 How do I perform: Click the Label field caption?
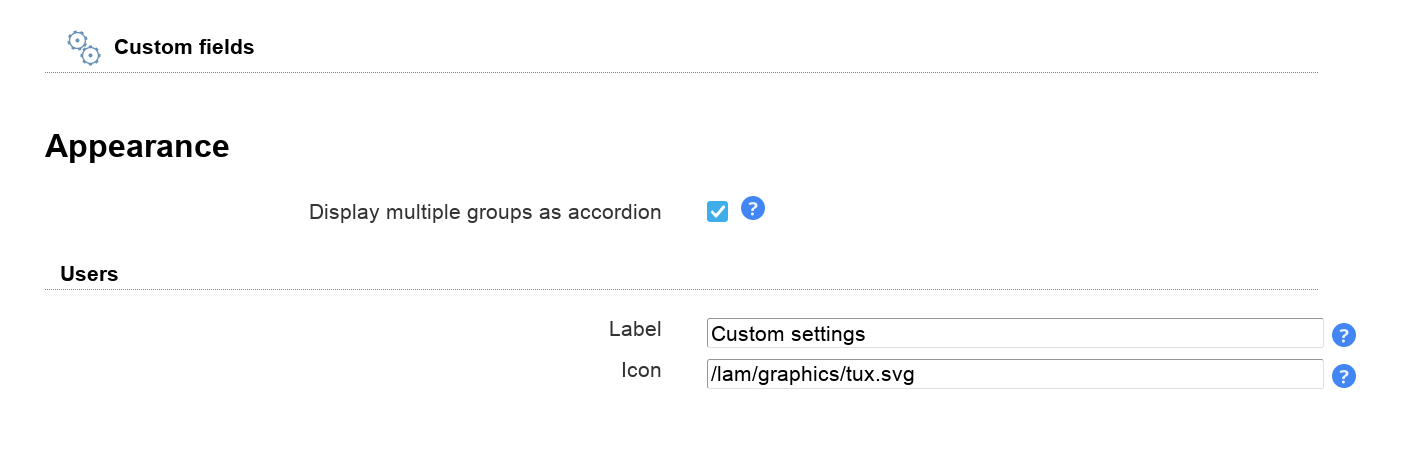click(635, 329)
